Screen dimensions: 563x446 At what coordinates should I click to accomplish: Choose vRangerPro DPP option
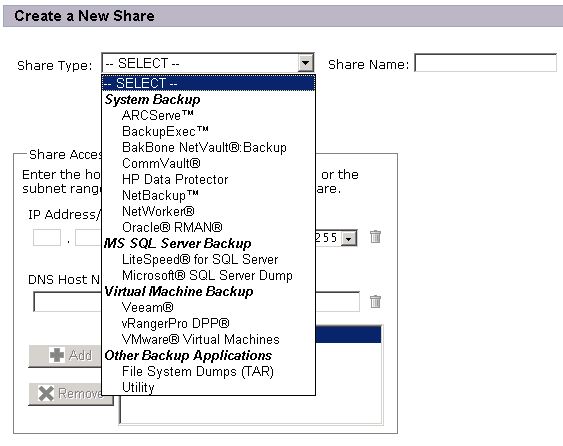click(x=208, y=323)
